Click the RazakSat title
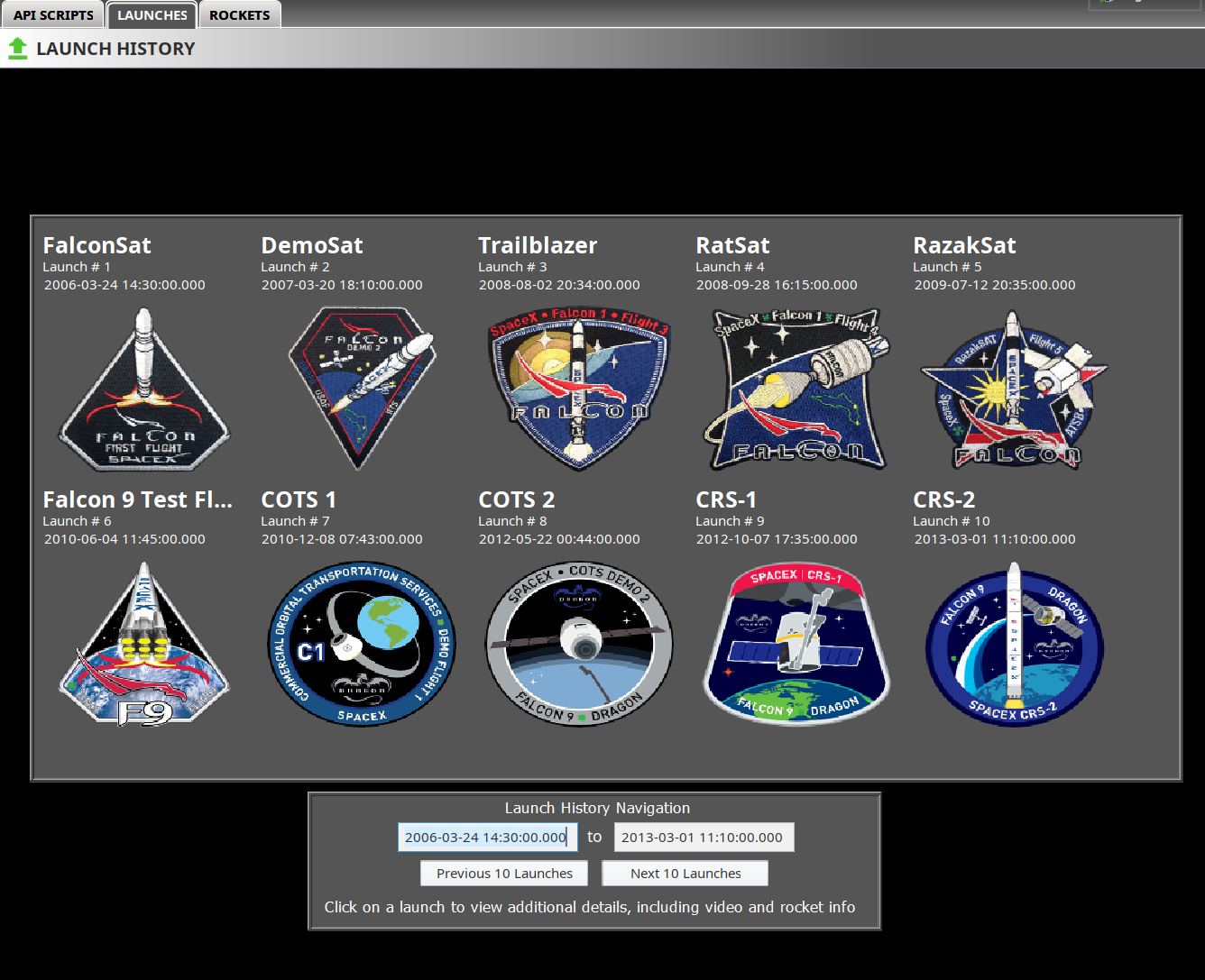 coord(964,245)
